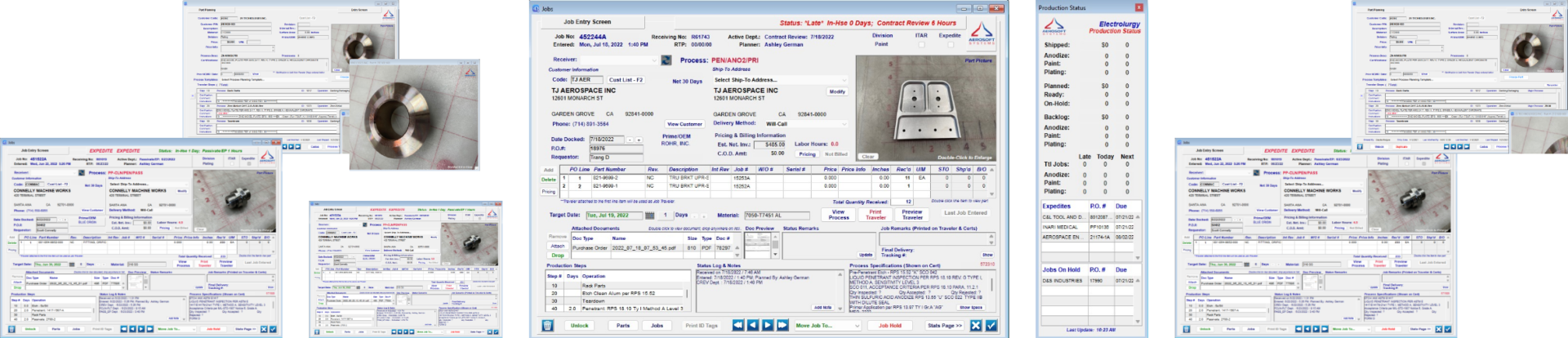This screenshot has height=338, width=1568.
Task: Click Aerosoft logo in Production Status window
Action: point(1054,28)
